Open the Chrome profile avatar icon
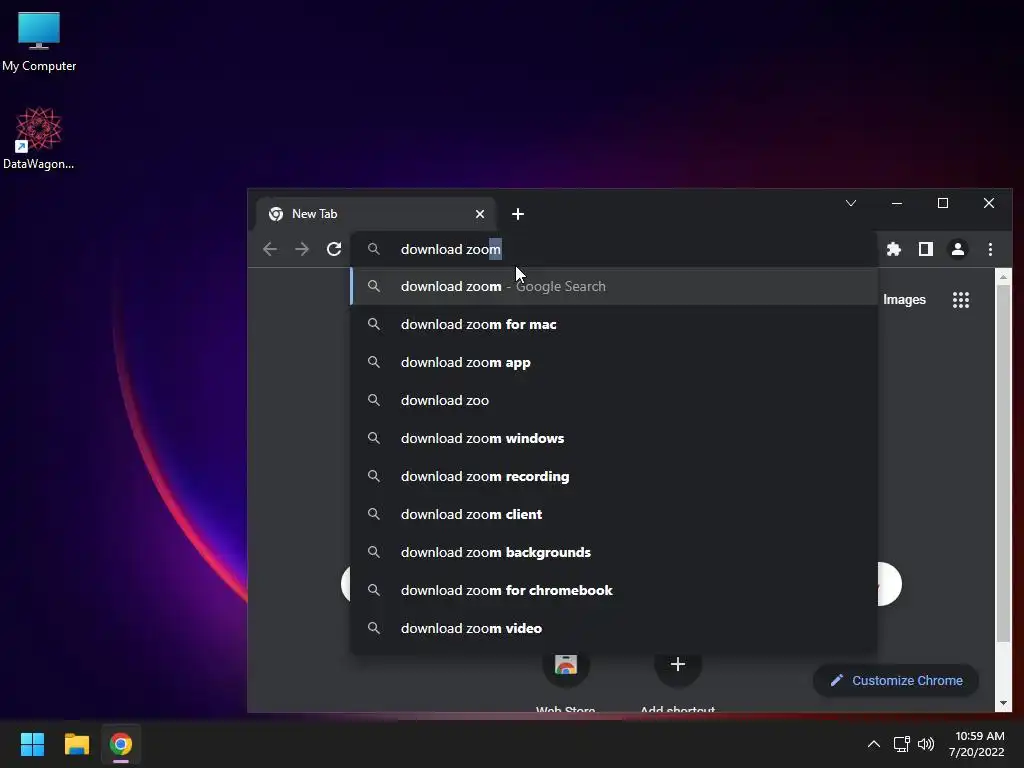Image resolution: width=1024 pixels, height=768 pixels. (957, 249)
